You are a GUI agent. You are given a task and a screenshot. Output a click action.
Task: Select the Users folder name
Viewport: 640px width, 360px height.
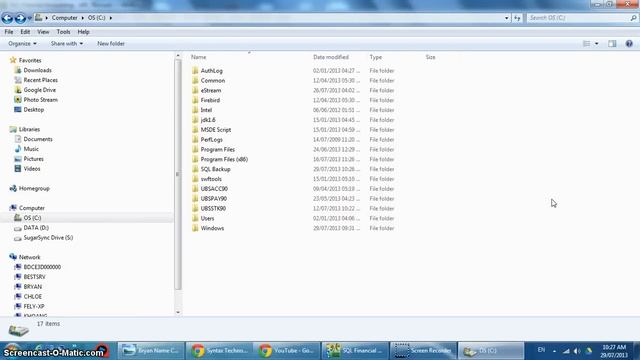coord(207,218)
